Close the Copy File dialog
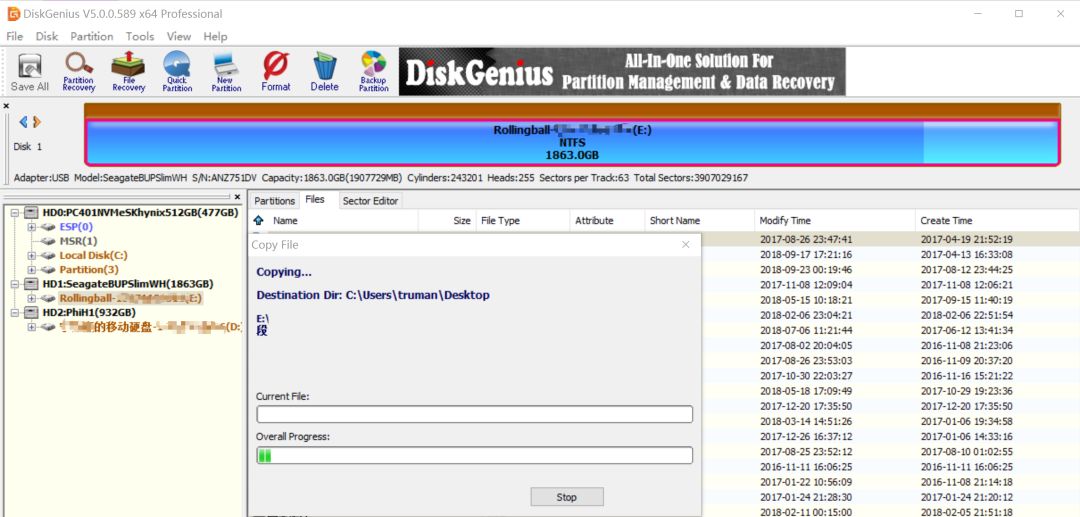Screen dimensions: 1080x517 click(685, 244)
